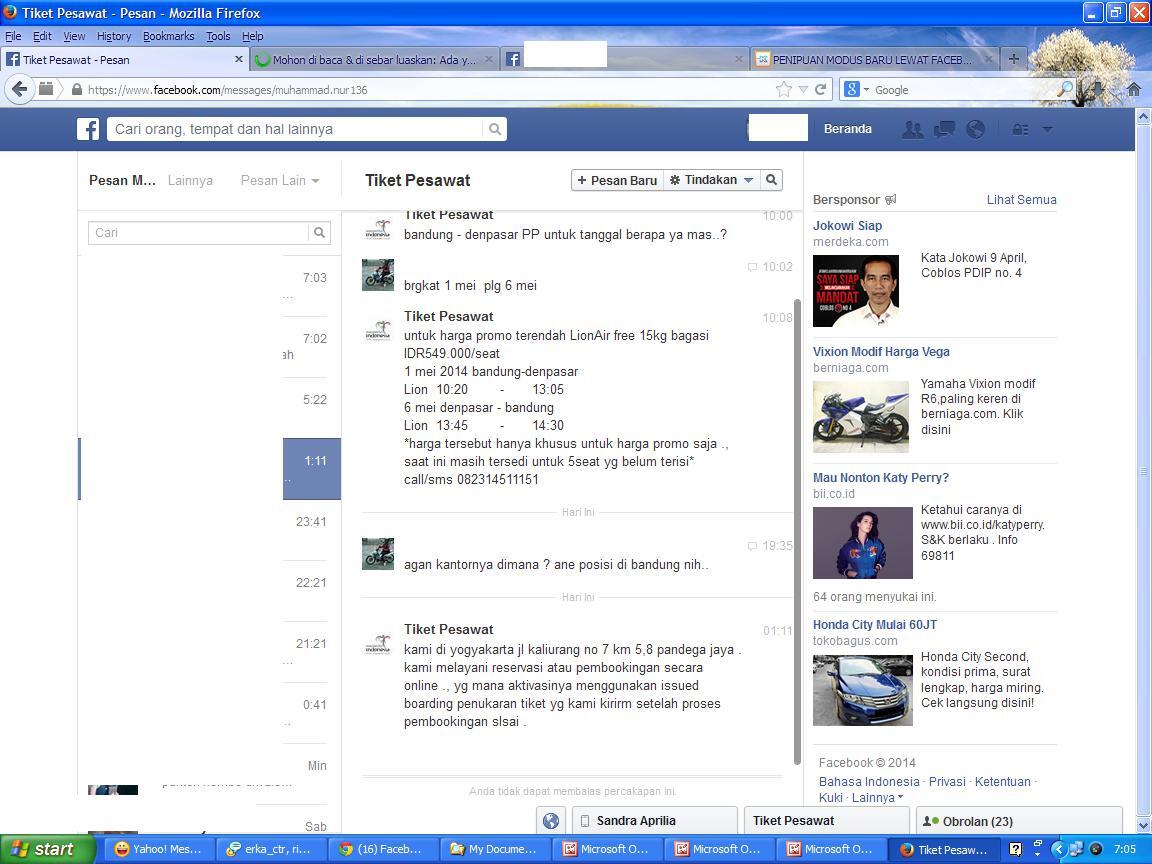
Task: Click the search icon in the conversation header
Action: pos(771,180)
